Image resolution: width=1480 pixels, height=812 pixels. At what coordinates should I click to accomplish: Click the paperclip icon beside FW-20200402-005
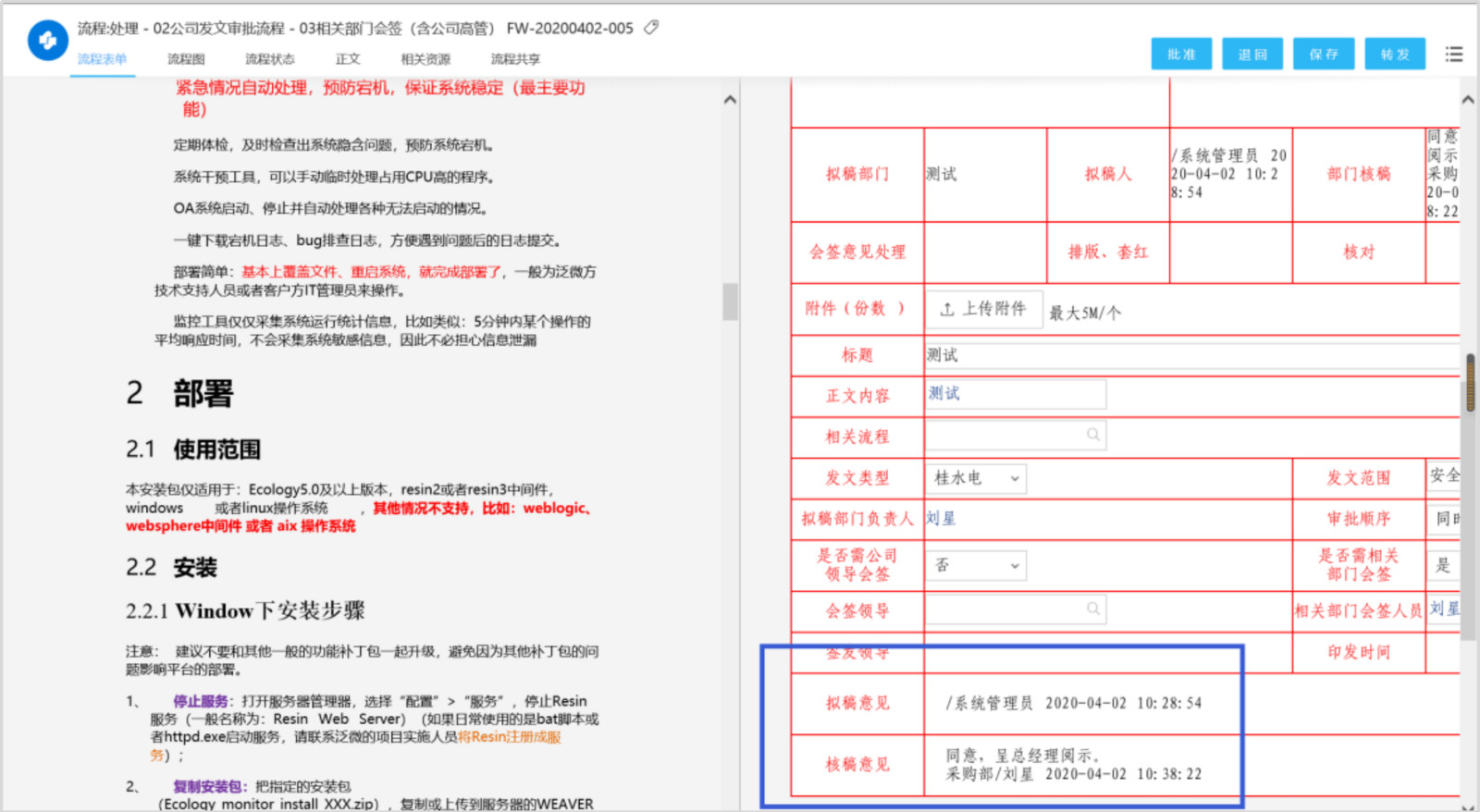[651, 28]
